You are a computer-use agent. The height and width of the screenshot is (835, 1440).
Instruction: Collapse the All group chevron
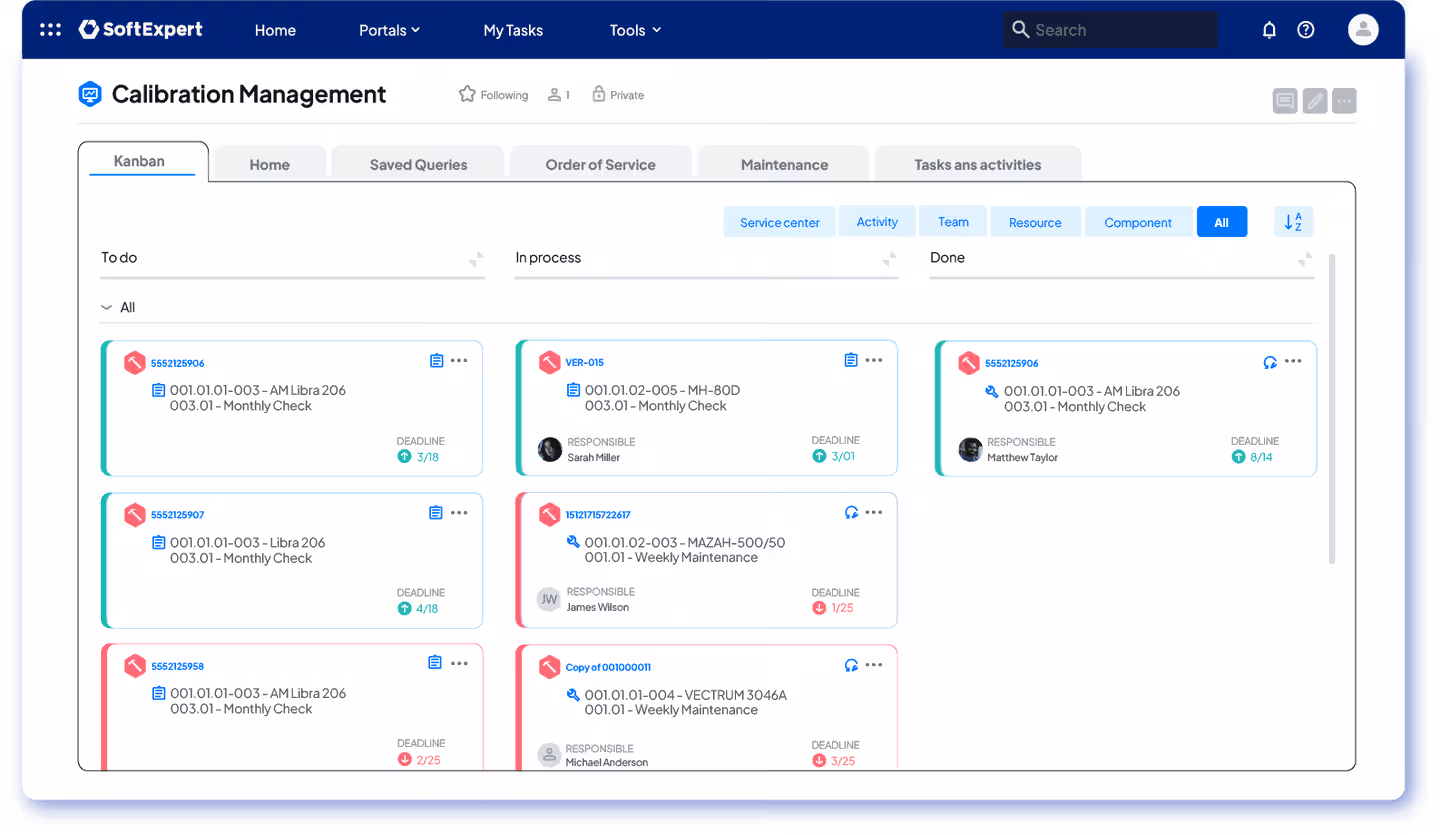pos(106,308)
